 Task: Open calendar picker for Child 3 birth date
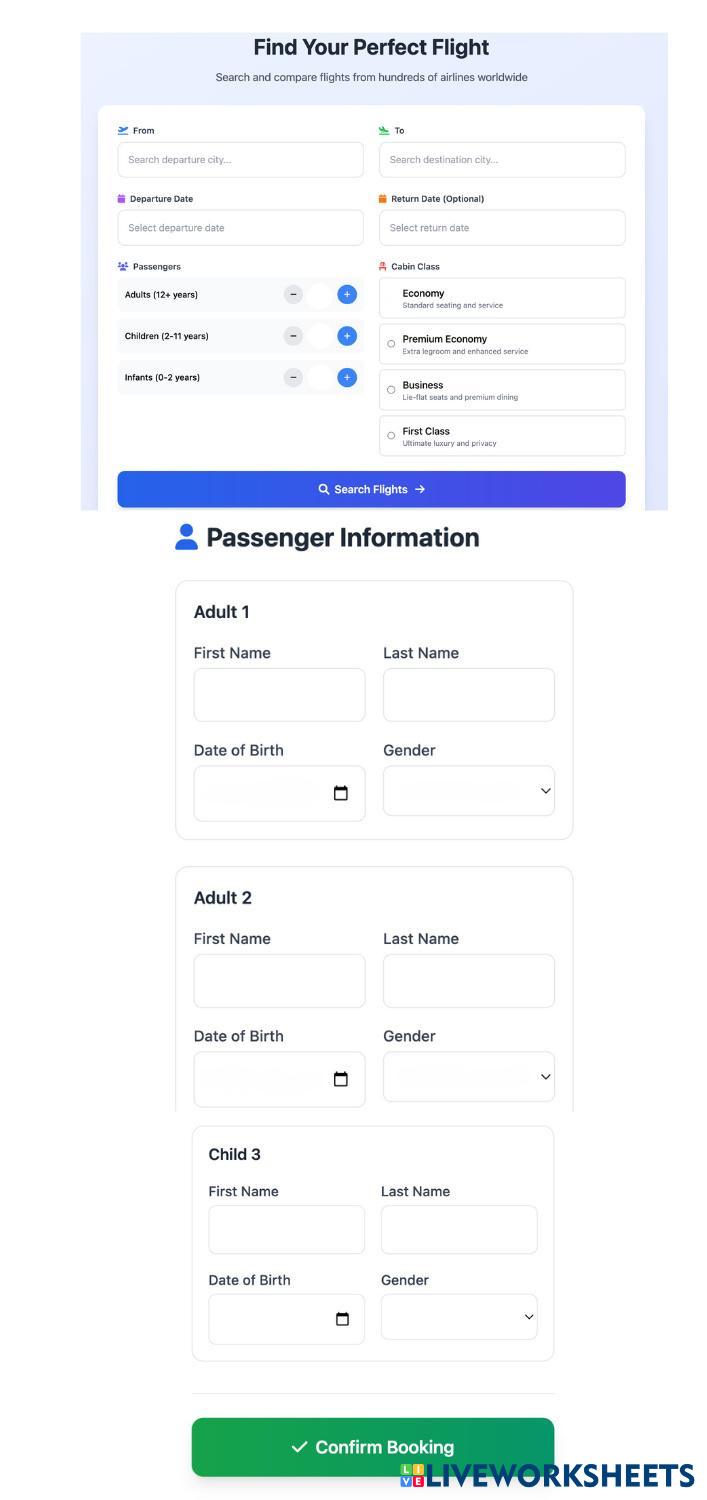point(342,1319)
